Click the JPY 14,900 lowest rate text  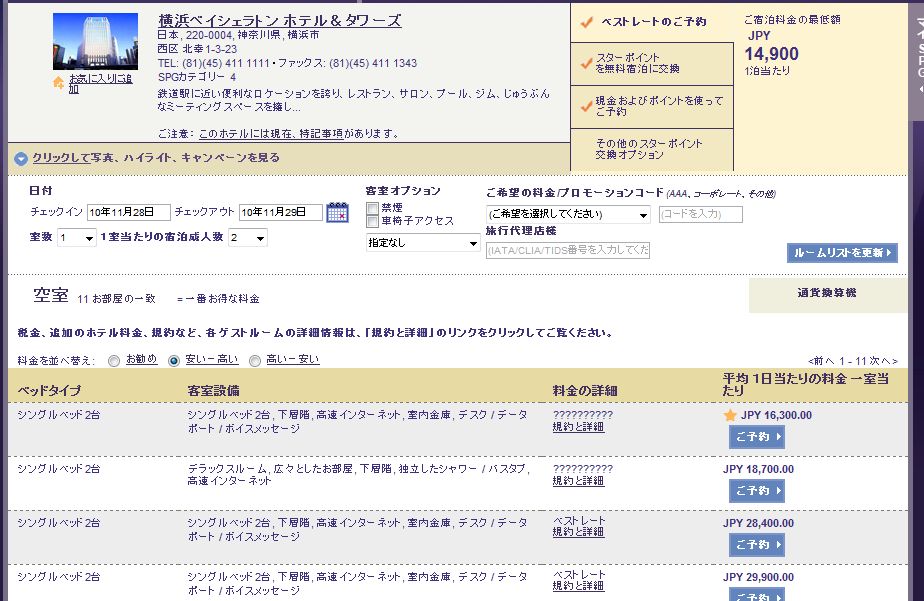coord(771,54)
